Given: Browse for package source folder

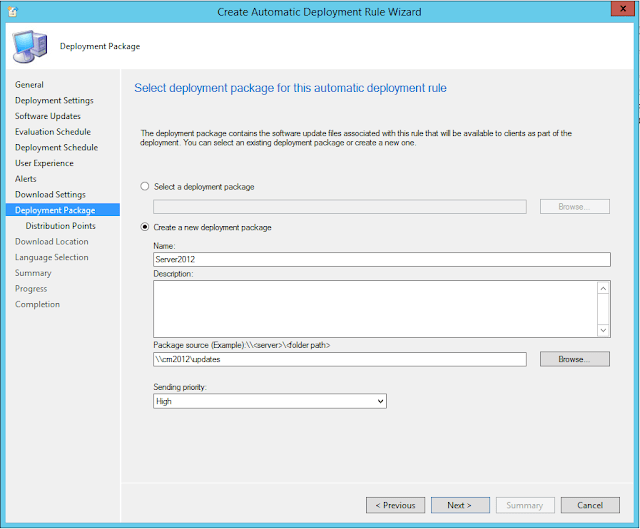Looking at the screenshot, I should coord(574,359).
